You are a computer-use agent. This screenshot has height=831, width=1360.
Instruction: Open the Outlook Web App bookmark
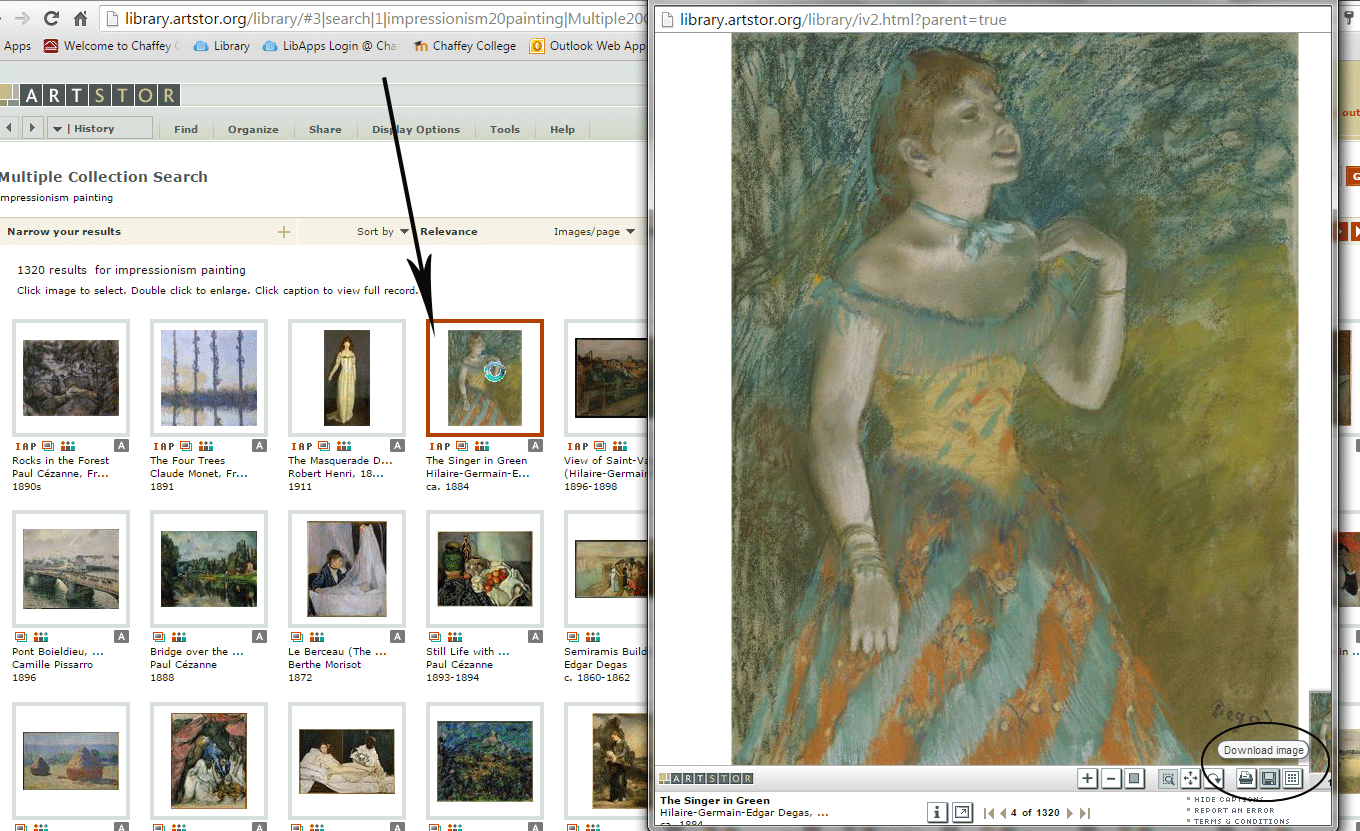coord(588,46)
